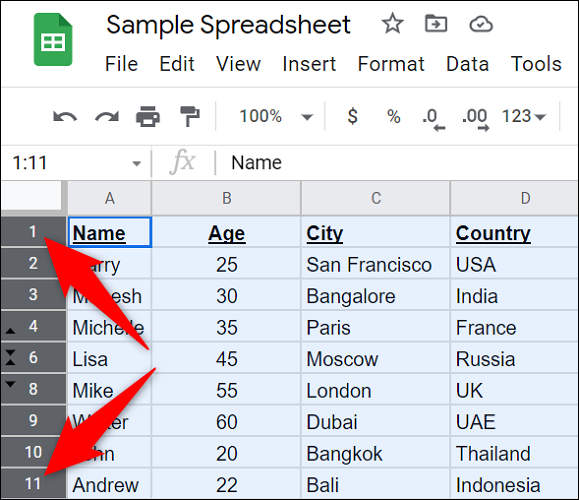Click the City header cell
Image resolution: width=579 pixels, height=500 pixels.
pyautogui.click(x=376, y=232)
